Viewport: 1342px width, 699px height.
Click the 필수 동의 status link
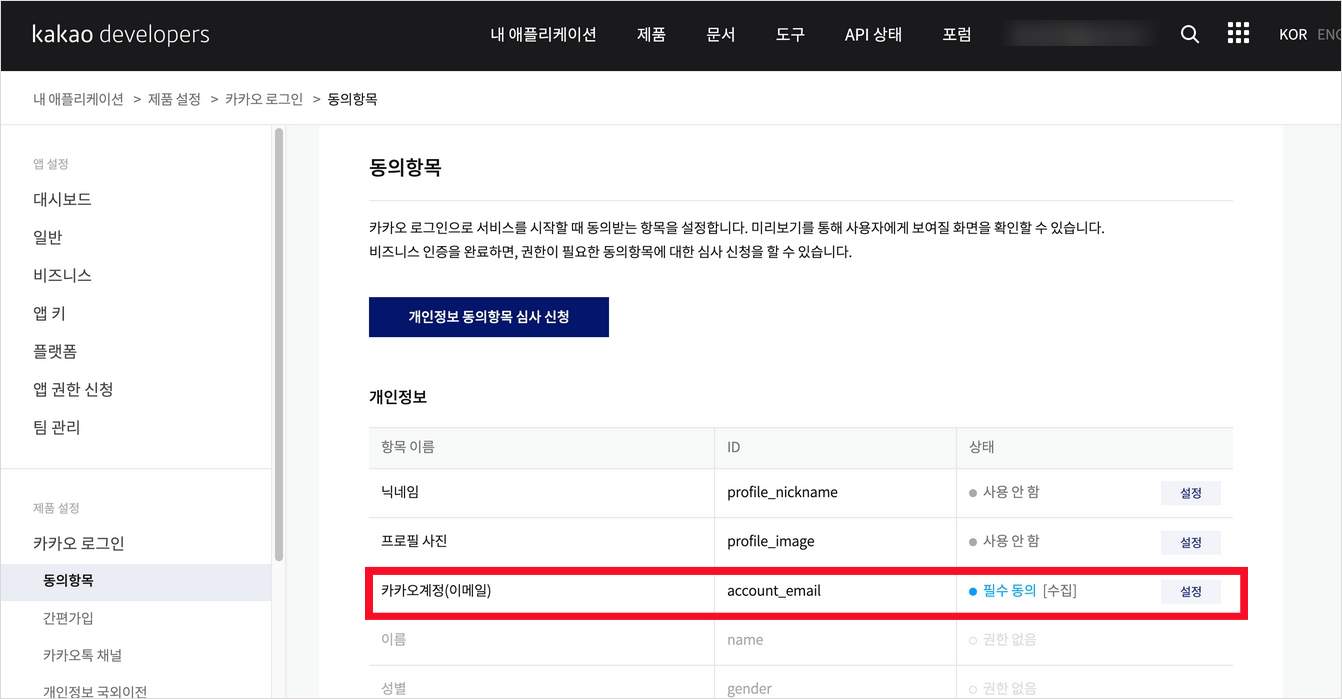pos(1010,591)
